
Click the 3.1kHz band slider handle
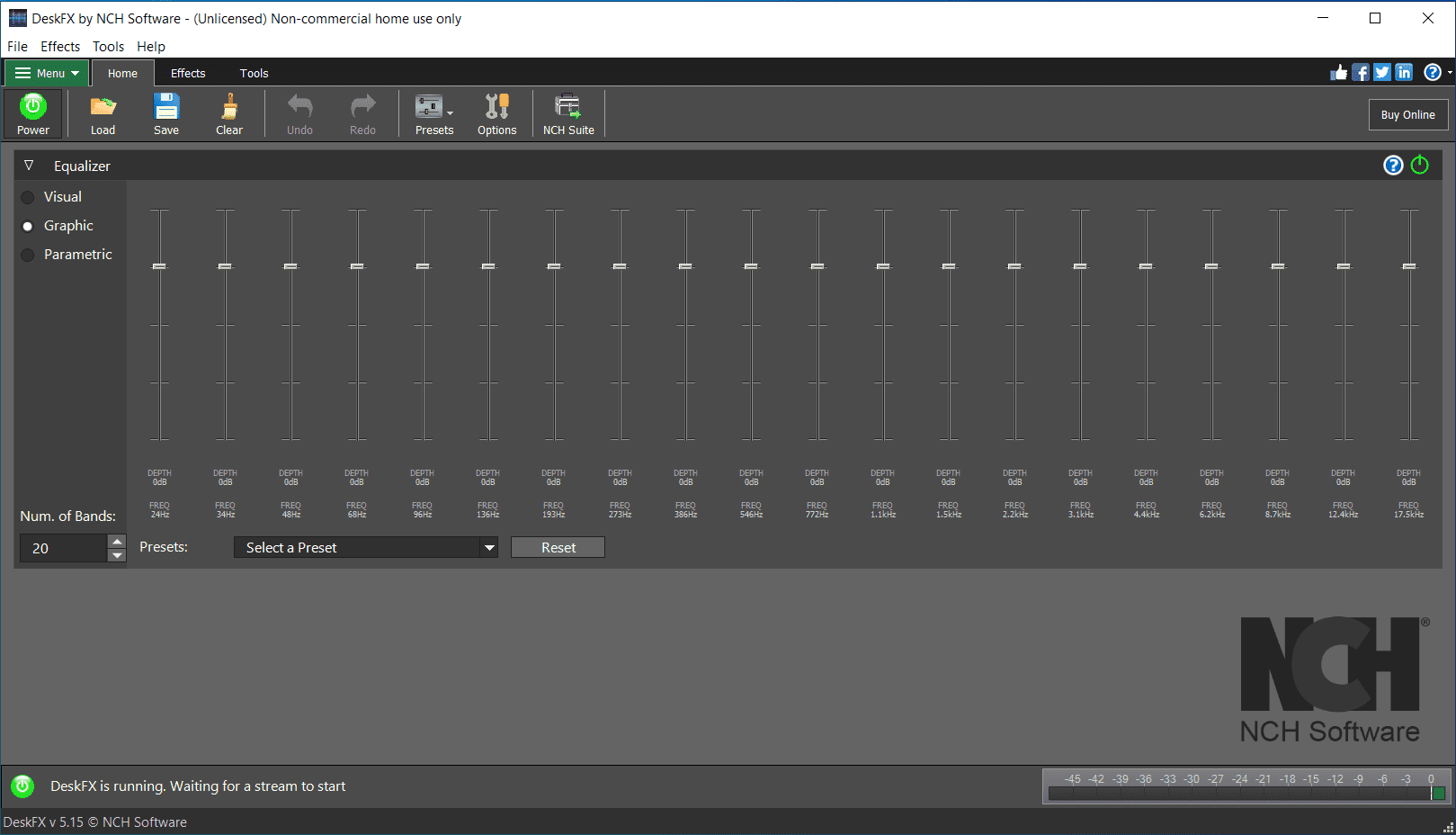(1080, 266)
